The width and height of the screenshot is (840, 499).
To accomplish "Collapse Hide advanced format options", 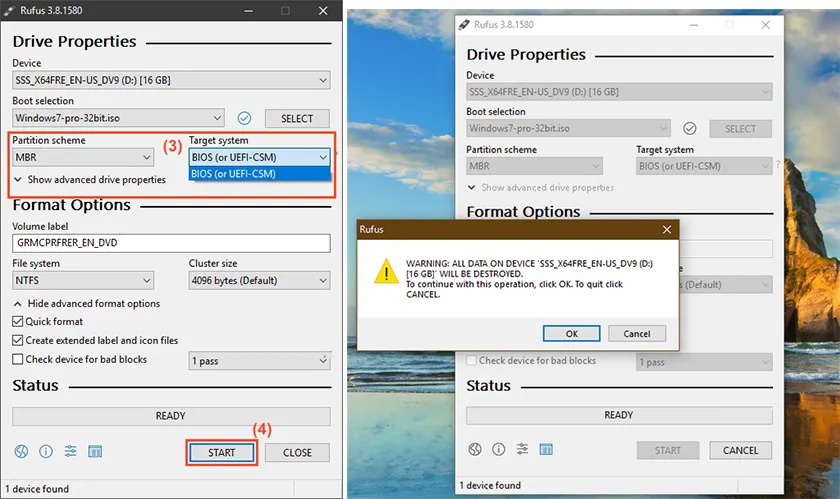I will 86,304.
